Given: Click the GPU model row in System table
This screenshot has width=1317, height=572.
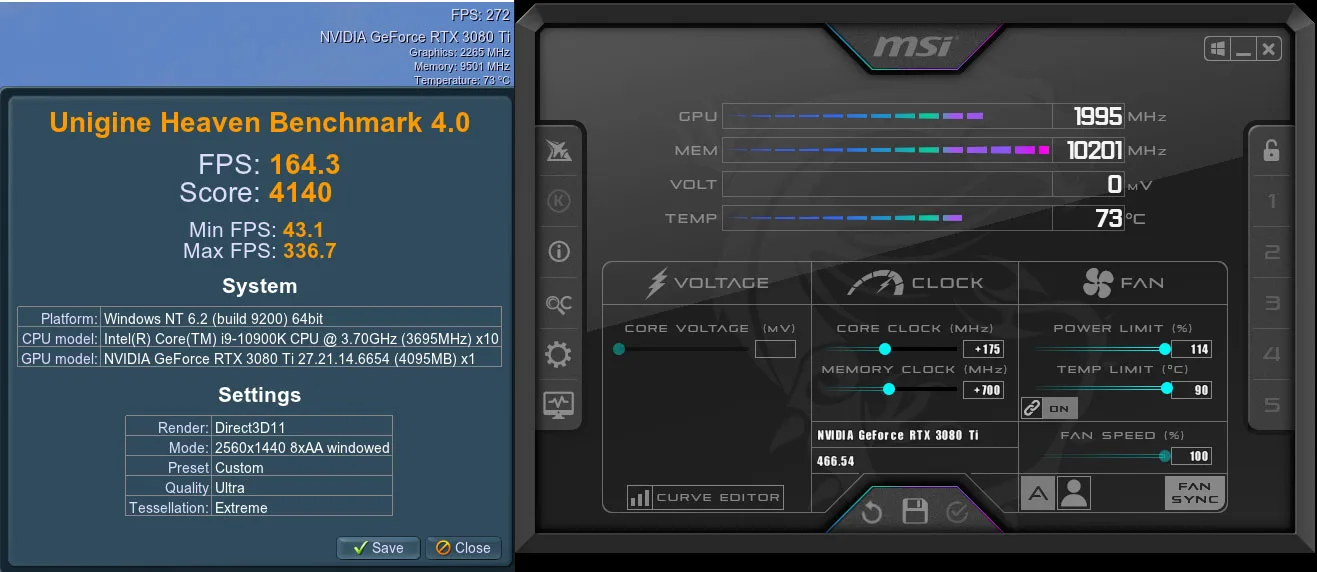Looking at the screenshot, I should point(260,358).
